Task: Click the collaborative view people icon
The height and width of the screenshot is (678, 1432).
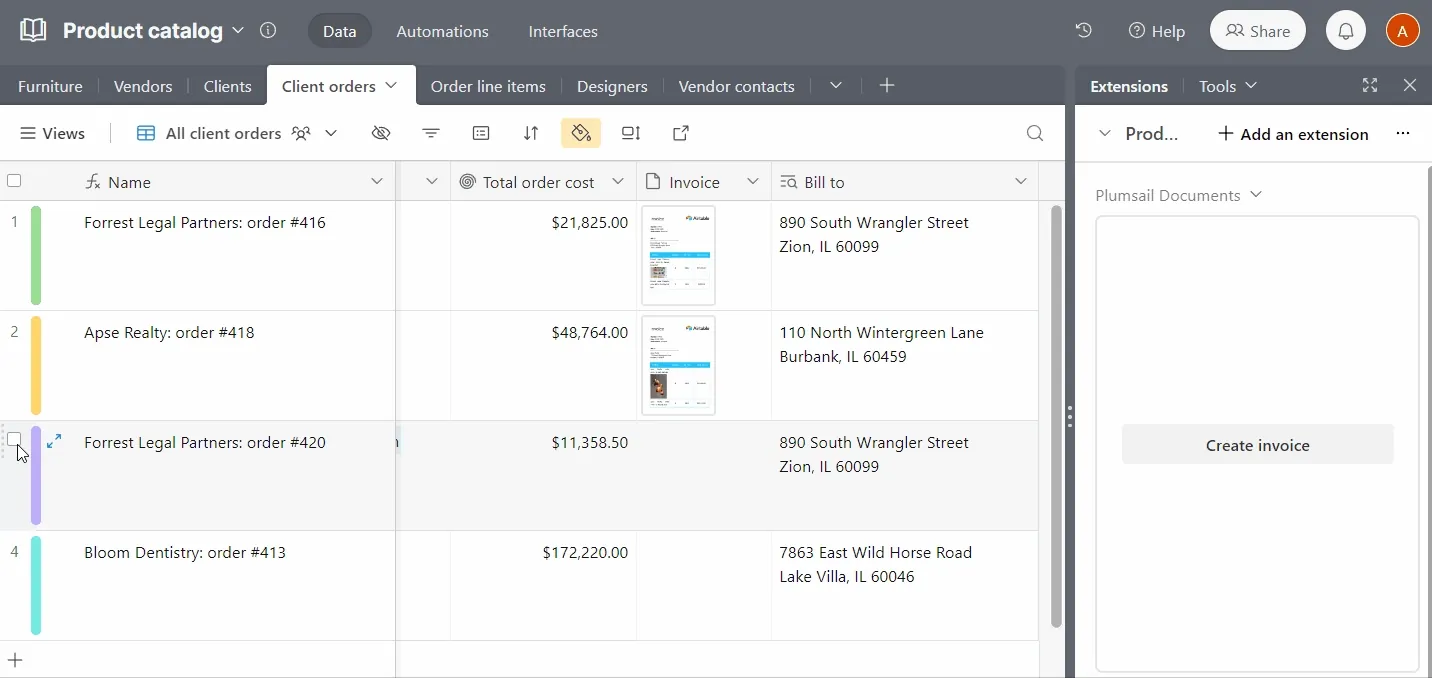Action: point(301,133)
